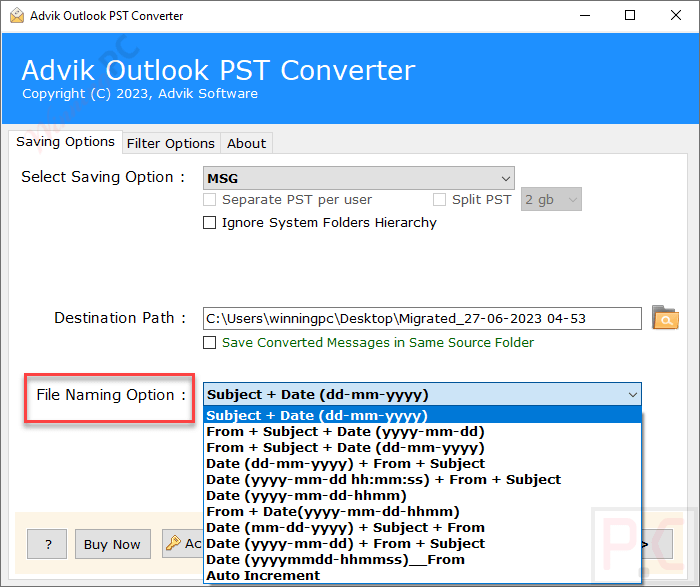Image resolution: width=700 pixels, height=587 pixels.
Task: Switch to the Filter Options tab
Action: point(171,143)
